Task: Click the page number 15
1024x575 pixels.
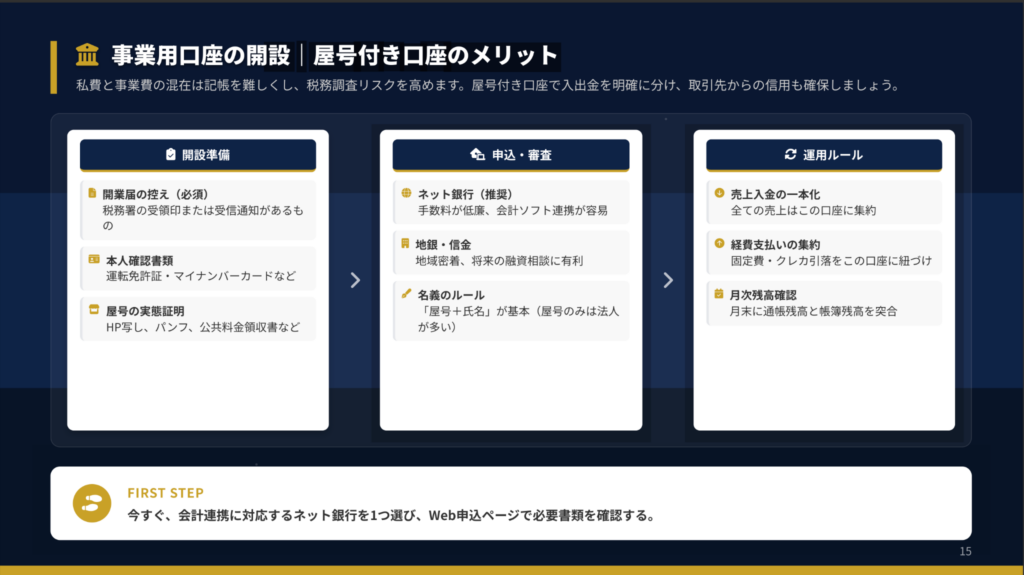Action: click(965, 552)
